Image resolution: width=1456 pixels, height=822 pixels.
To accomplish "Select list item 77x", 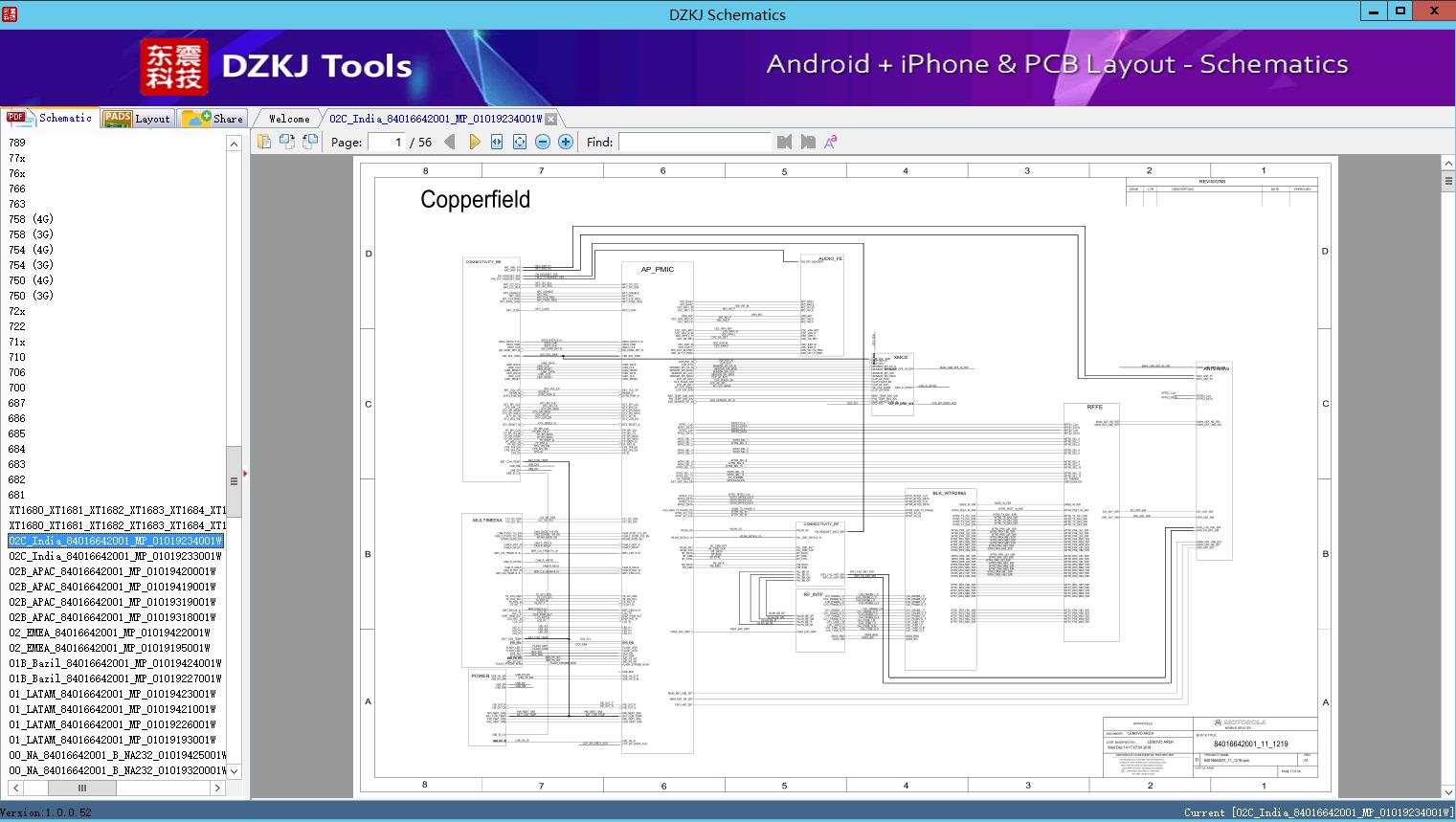I will pos(17,158).
